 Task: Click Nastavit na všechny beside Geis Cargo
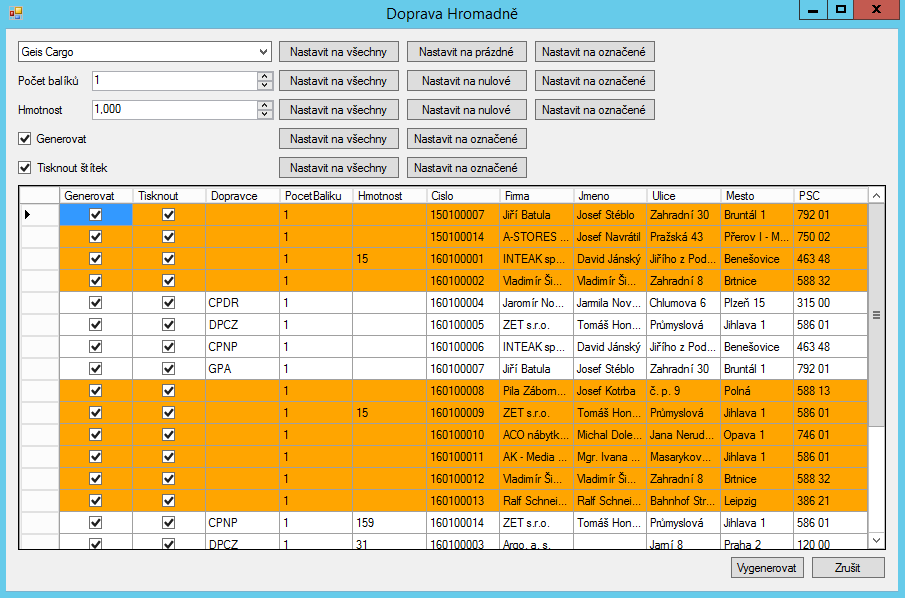(339, 52)
